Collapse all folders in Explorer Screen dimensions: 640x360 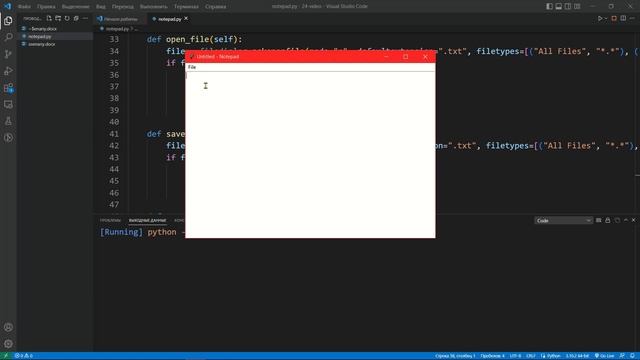[76, 18]
